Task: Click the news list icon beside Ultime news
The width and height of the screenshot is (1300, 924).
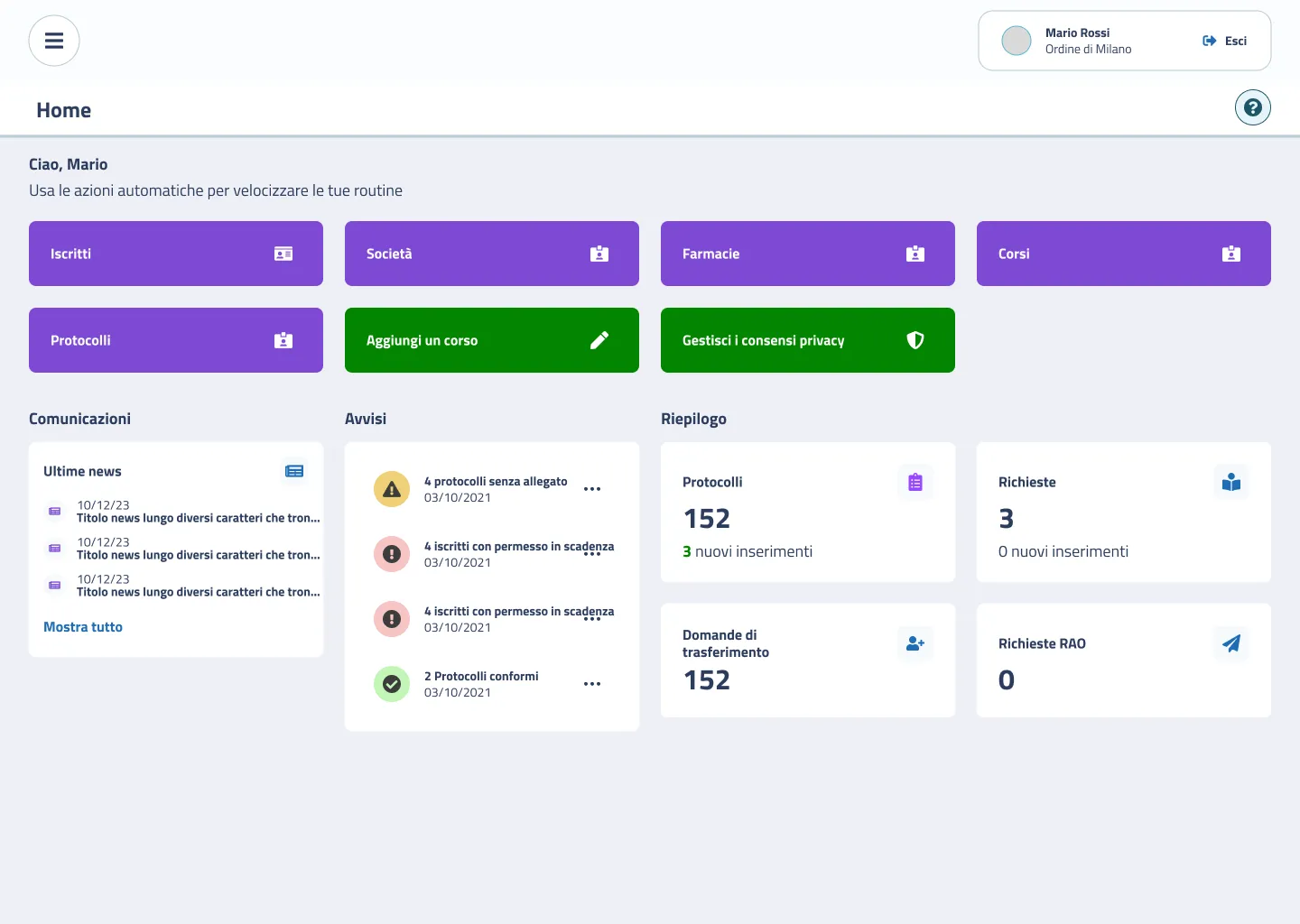Action: click(294, 471)
